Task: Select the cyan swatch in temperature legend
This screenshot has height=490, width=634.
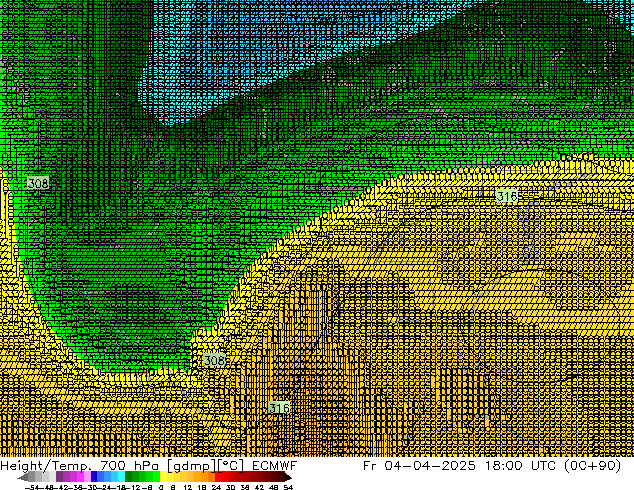Action: tap(119, 477)
